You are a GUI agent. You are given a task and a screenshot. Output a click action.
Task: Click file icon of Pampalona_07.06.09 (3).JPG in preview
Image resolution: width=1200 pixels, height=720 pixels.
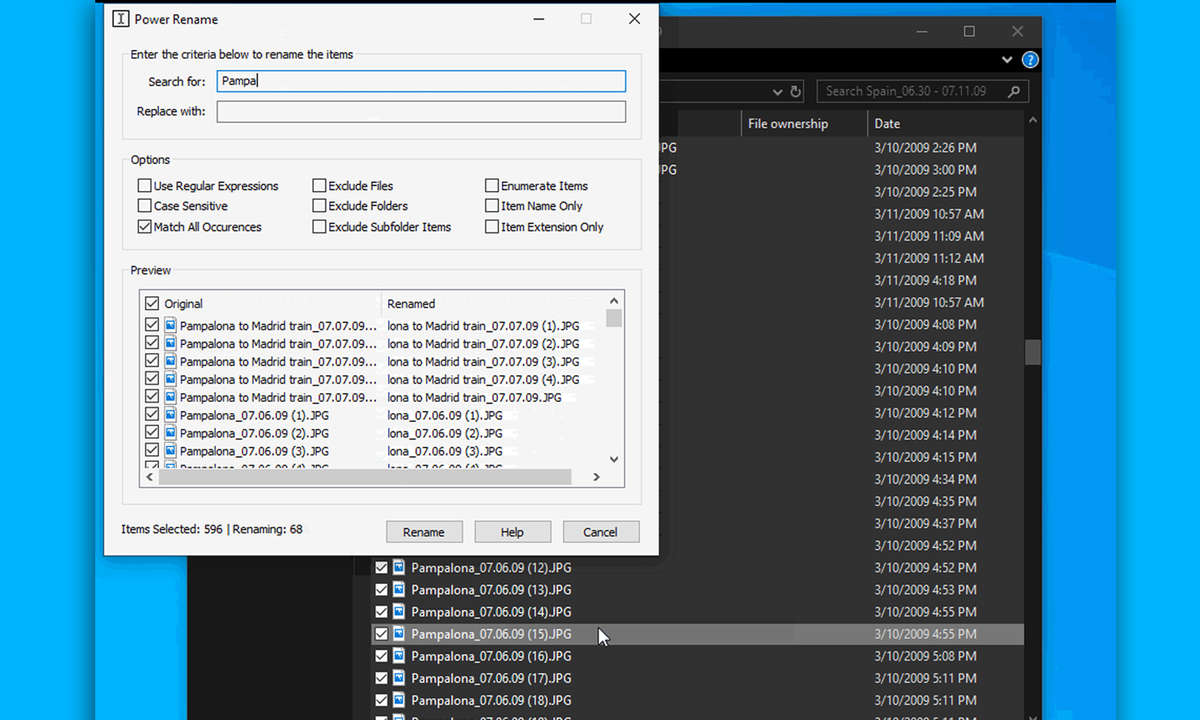[x=170, y=451]
